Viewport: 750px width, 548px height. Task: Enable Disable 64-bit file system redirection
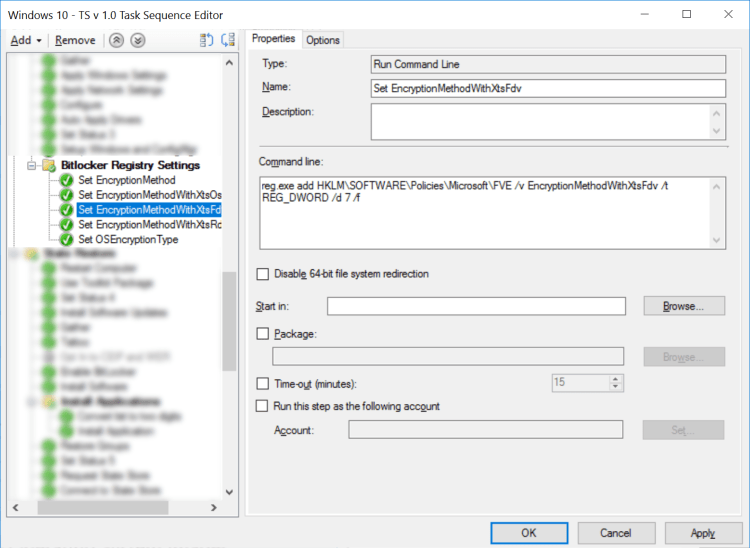point(263,274)
